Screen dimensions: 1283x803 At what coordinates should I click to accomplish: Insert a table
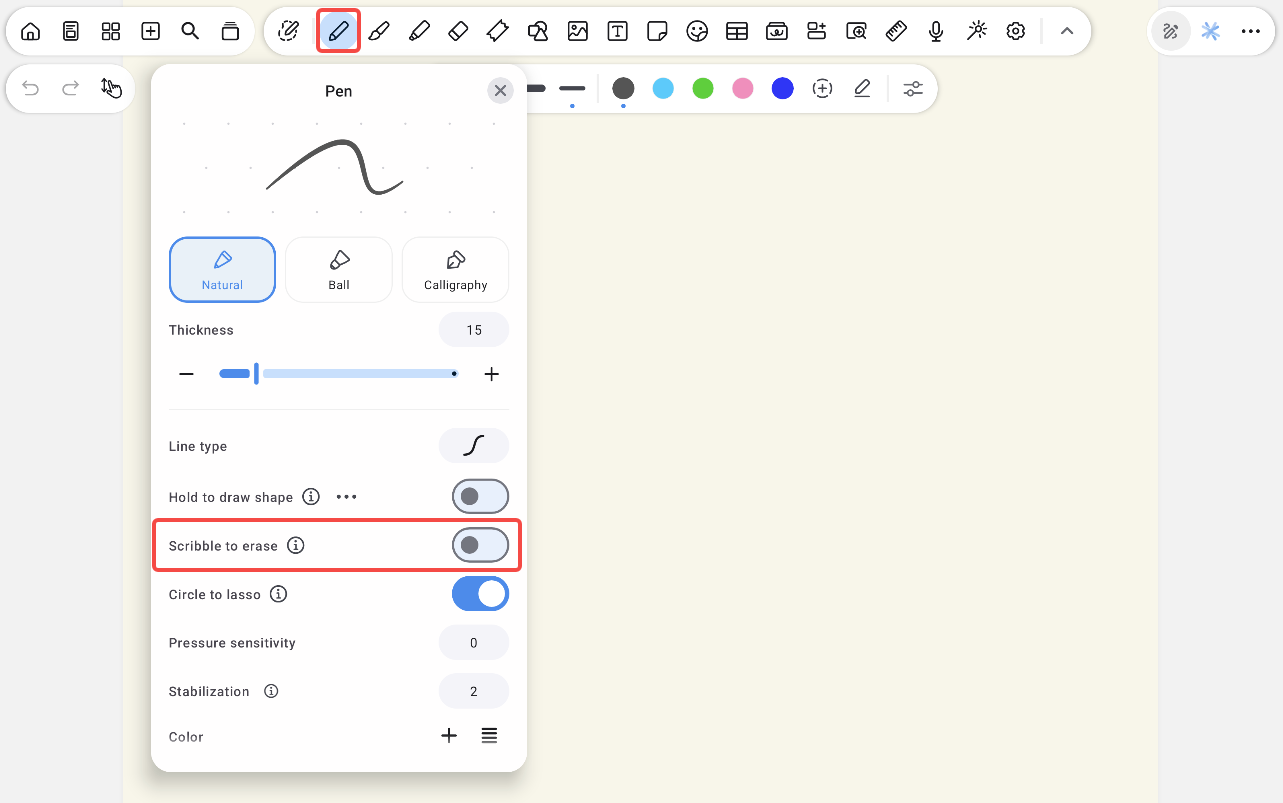(x=737, y=31)
